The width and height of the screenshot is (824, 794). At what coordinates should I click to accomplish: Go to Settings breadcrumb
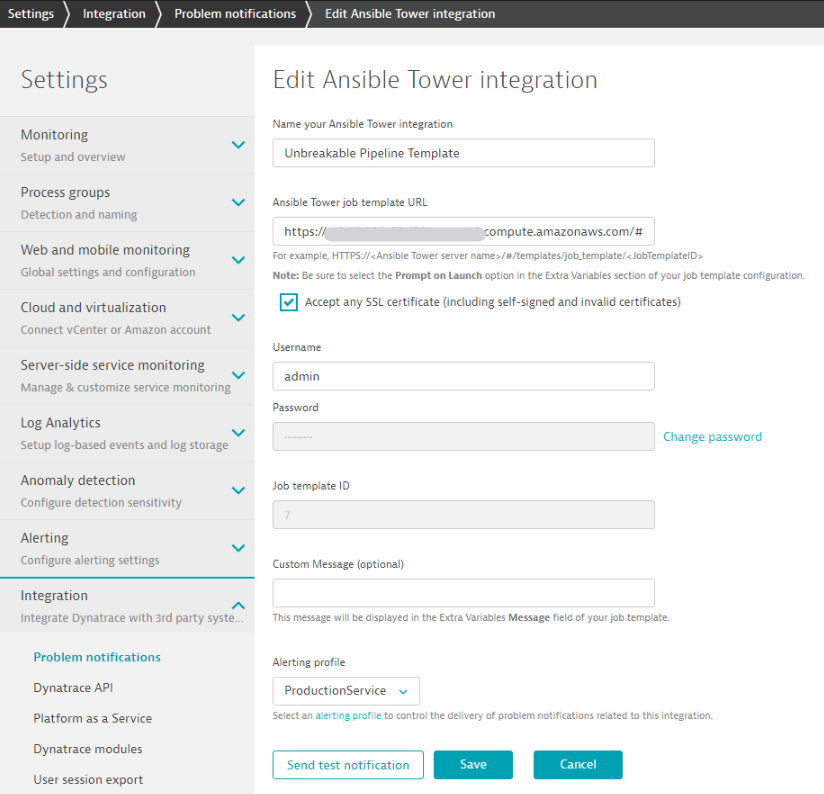pyautogui.click(x=30, y=14)
